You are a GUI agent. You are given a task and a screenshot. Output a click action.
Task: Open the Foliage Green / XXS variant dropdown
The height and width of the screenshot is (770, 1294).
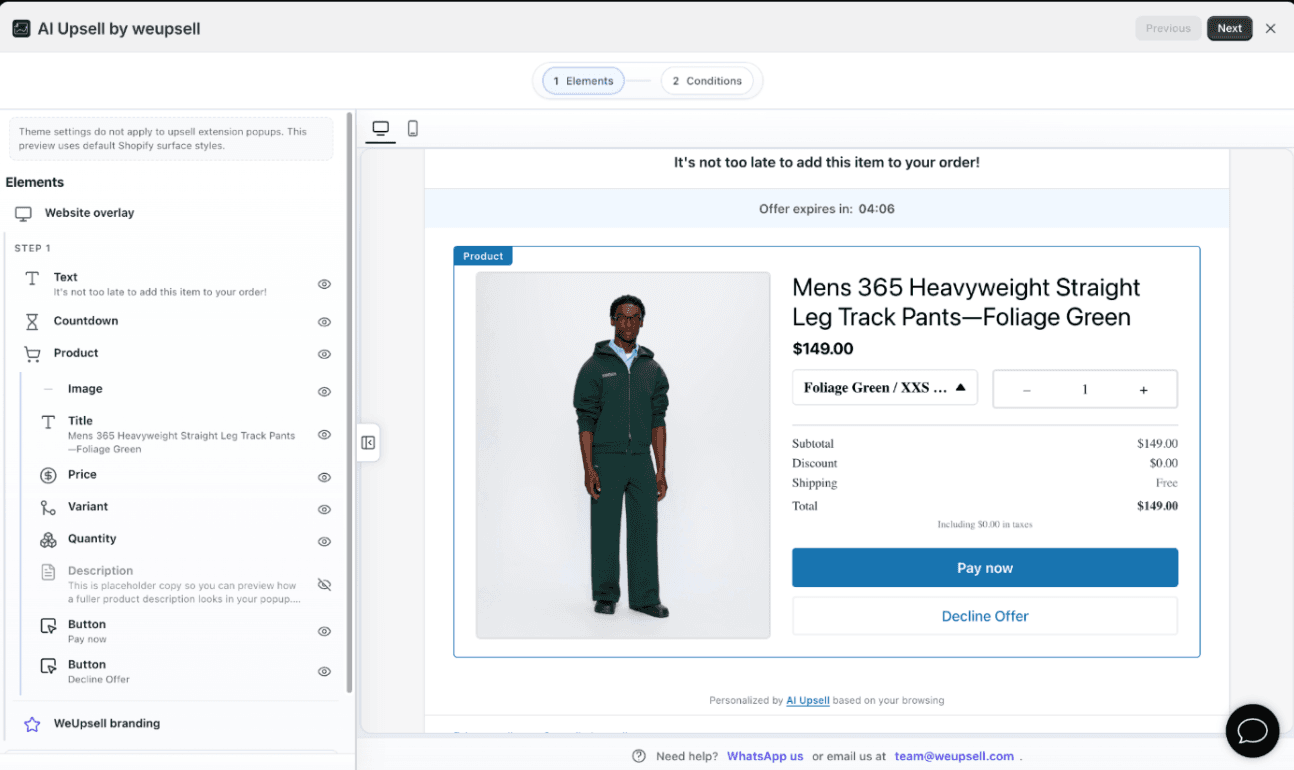[x=884, y=388]
